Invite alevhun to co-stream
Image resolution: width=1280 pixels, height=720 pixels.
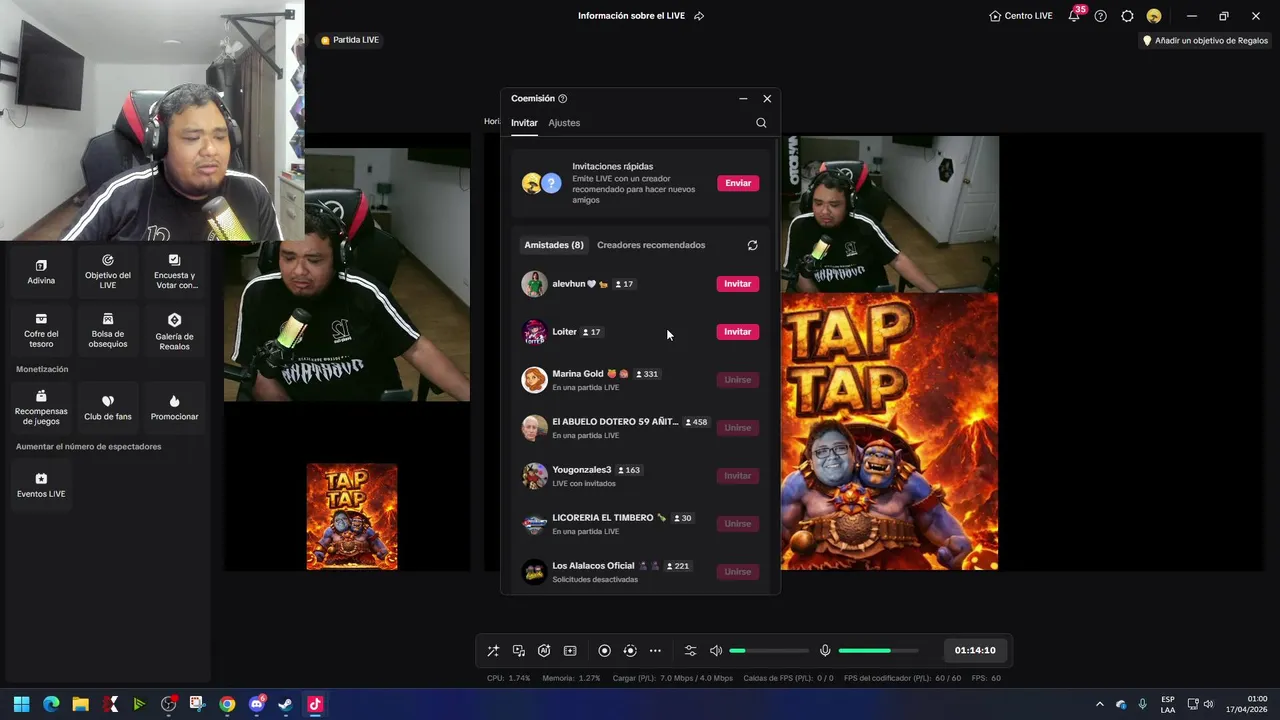point(738,284)
